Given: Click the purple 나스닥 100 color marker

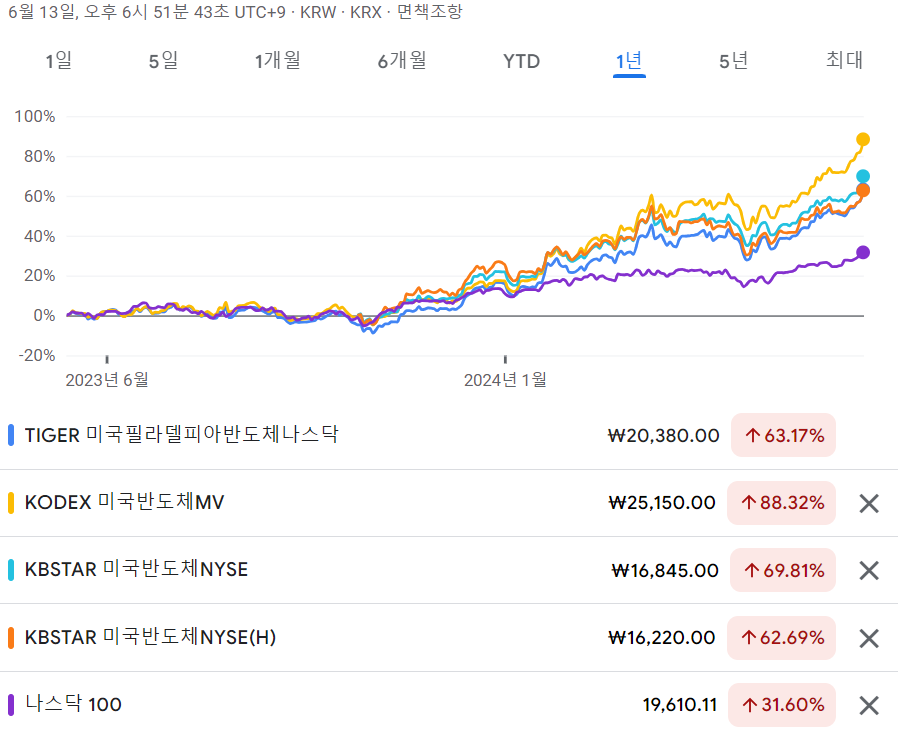Looking at the screenshot, I should 11,704.
